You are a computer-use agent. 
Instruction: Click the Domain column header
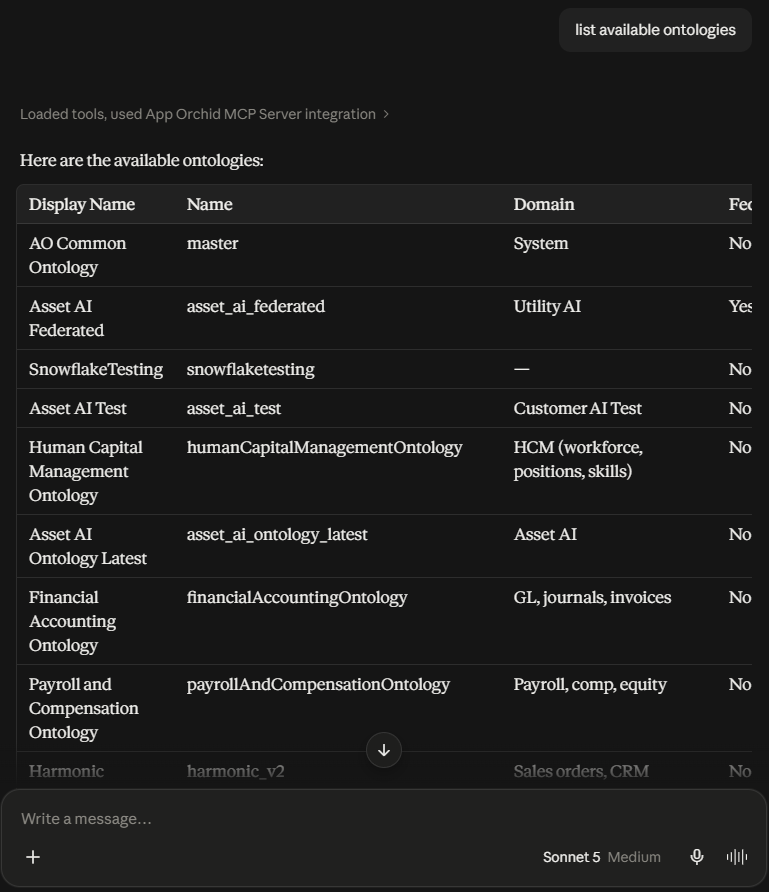pyautogui.click(x=544, y=204)
